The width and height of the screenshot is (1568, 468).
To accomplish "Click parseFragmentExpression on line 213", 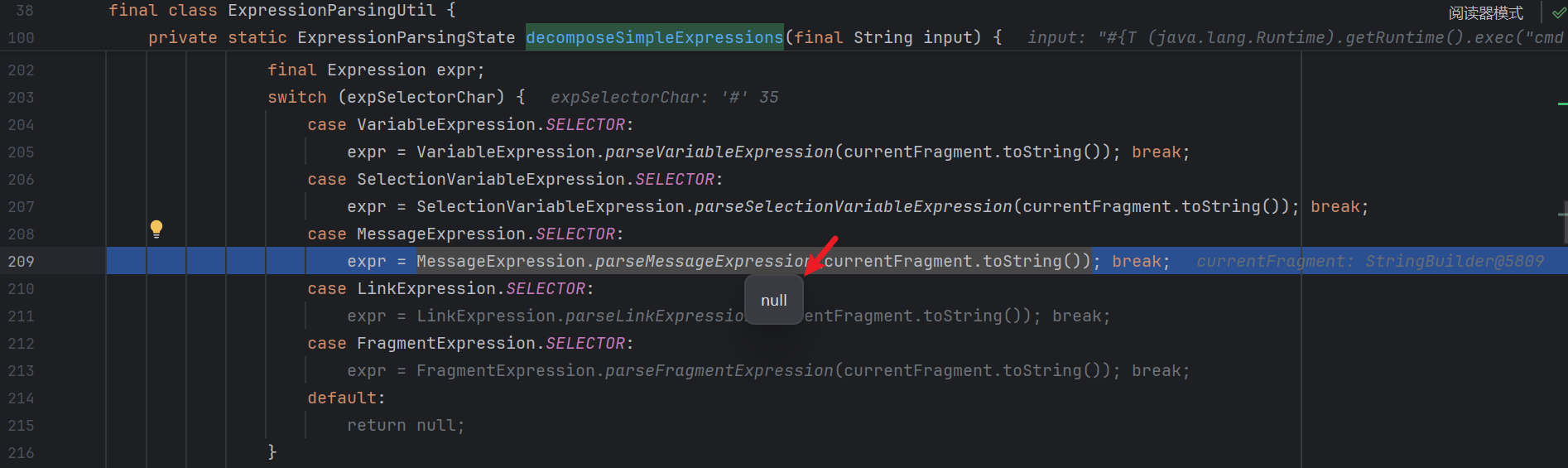I will click(719, 370).
